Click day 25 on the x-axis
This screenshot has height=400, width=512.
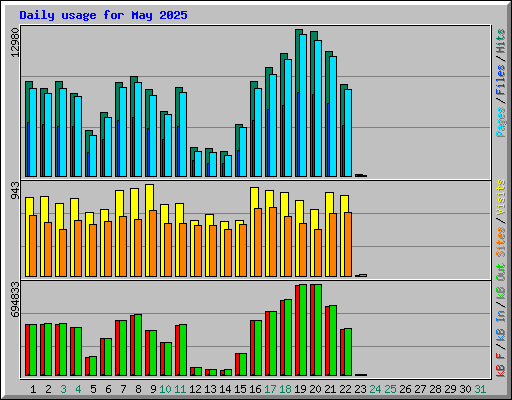[390, 389]
